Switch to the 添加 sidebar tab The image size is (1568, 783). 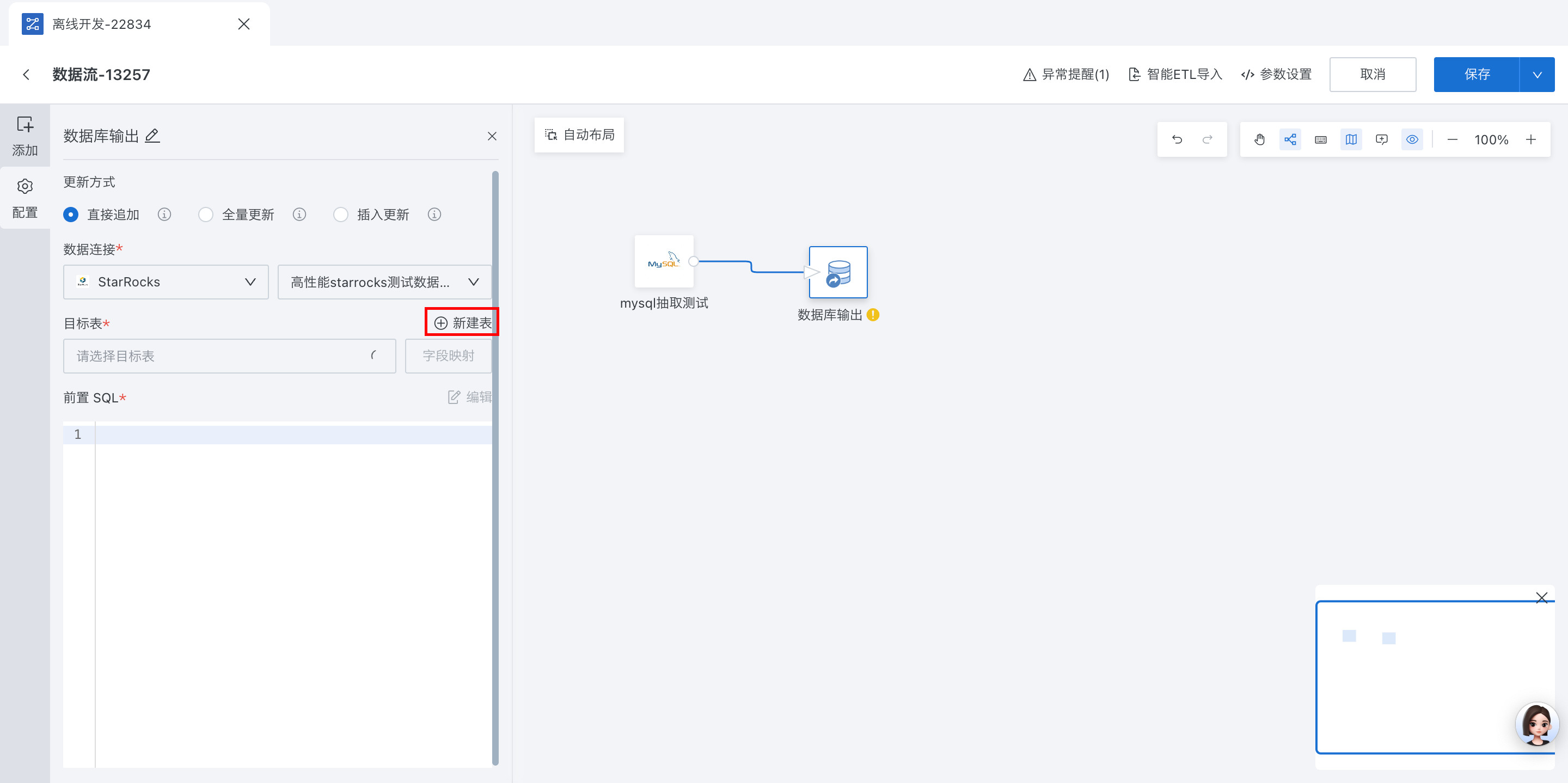pos(25,135)
